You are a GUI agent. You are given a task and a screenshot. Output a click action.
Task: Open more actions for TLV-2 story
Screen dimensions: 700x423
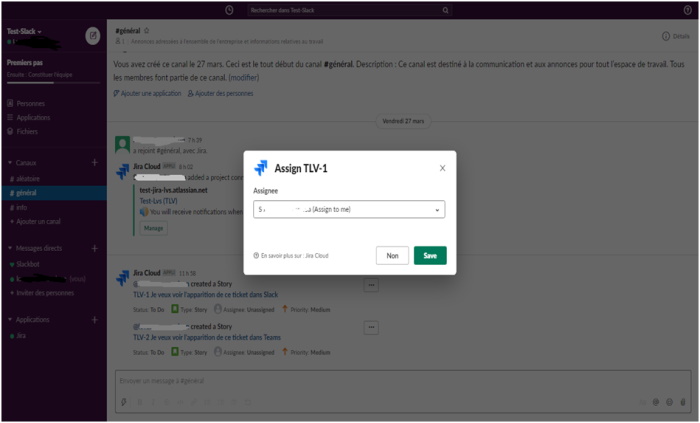coord(371,328)
